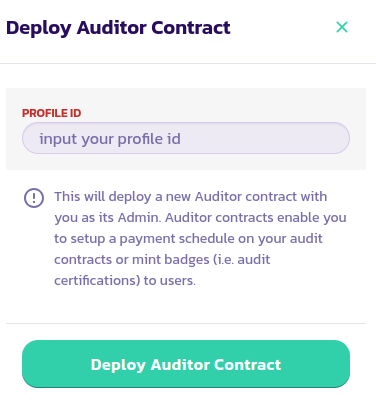Click the word 'Deploy' on the green button
376x411 pixels.
(x=118, y=365)
